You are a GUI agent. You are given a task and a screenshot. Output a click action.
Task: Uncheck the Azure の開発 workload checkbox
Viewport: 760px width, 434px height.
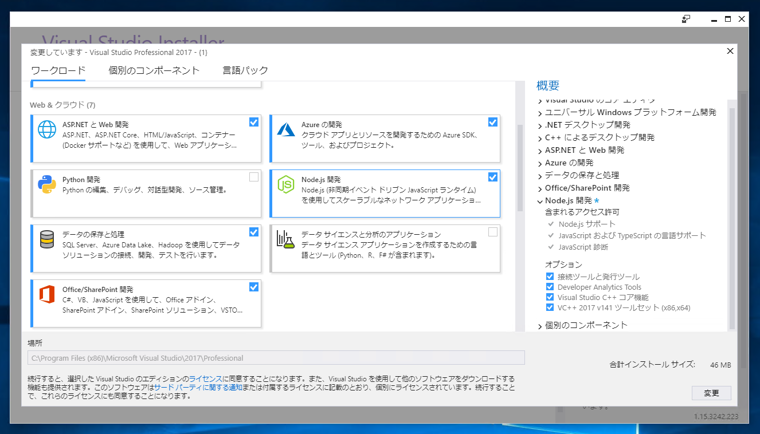pyautogui.click(x=493, y=122)
